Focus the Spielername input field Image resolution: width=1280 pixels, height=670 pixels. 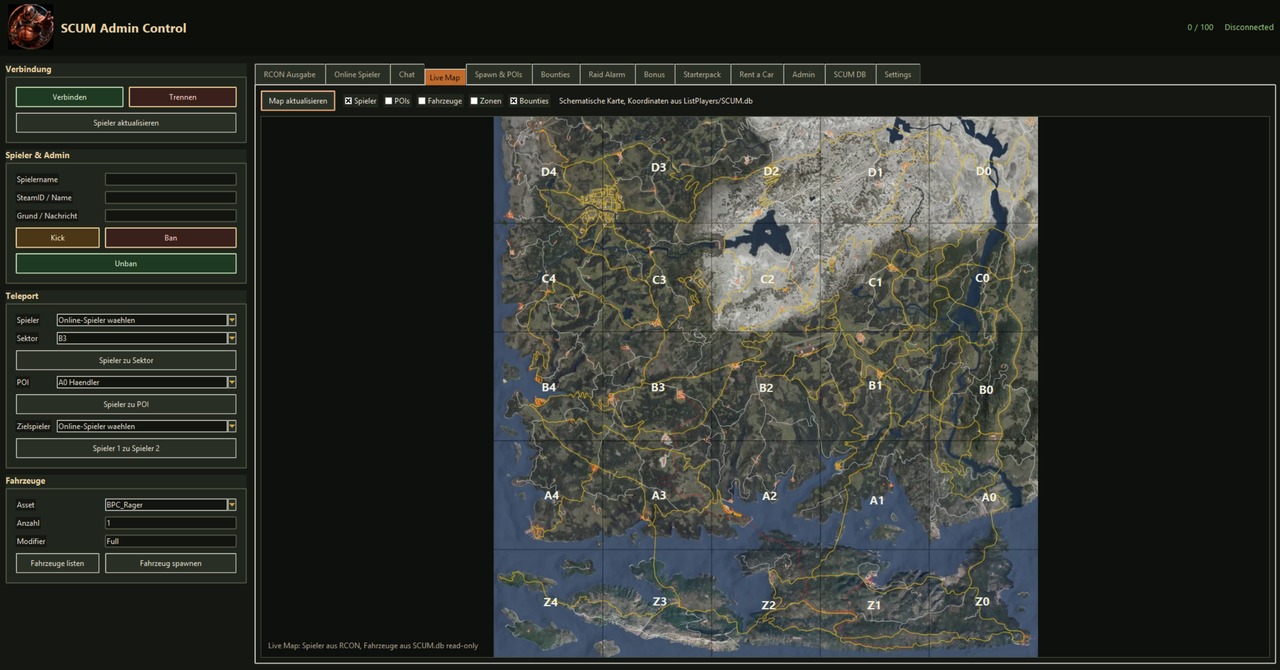[171, 180]
